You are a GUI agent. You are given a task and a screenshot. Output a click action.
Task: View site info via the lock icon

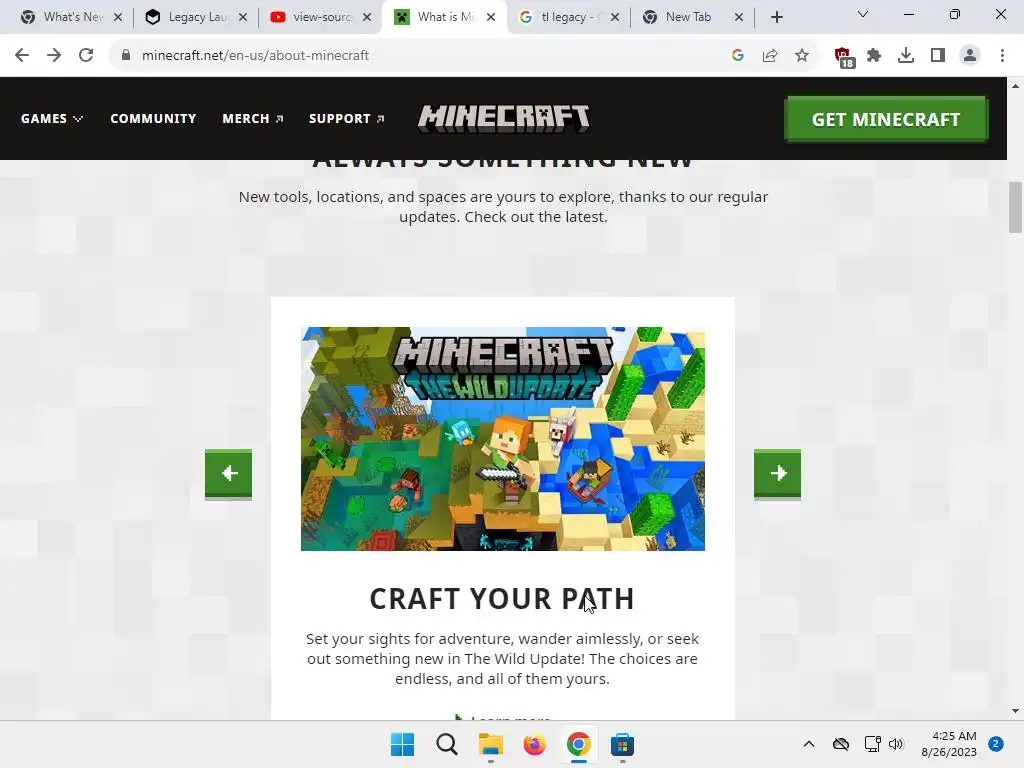click(125, 56)
